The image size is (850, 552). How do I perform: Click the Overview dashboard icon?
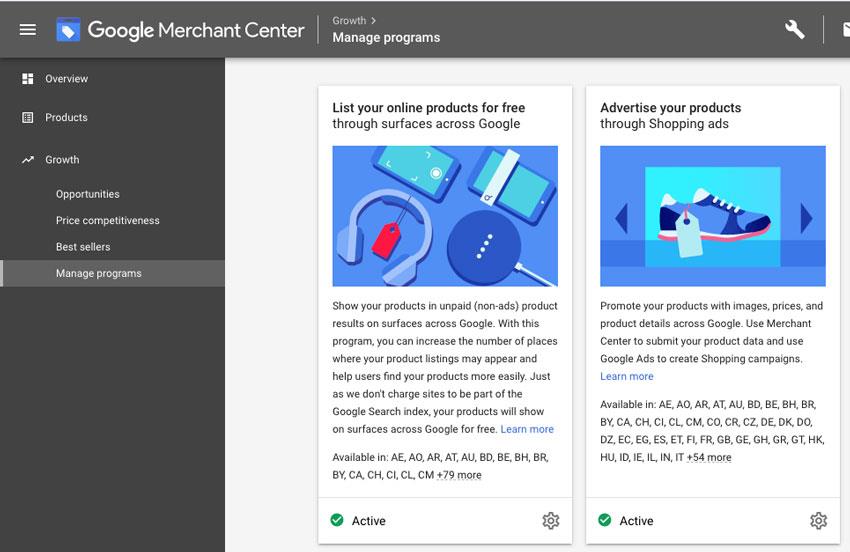[x=28, y=79]
